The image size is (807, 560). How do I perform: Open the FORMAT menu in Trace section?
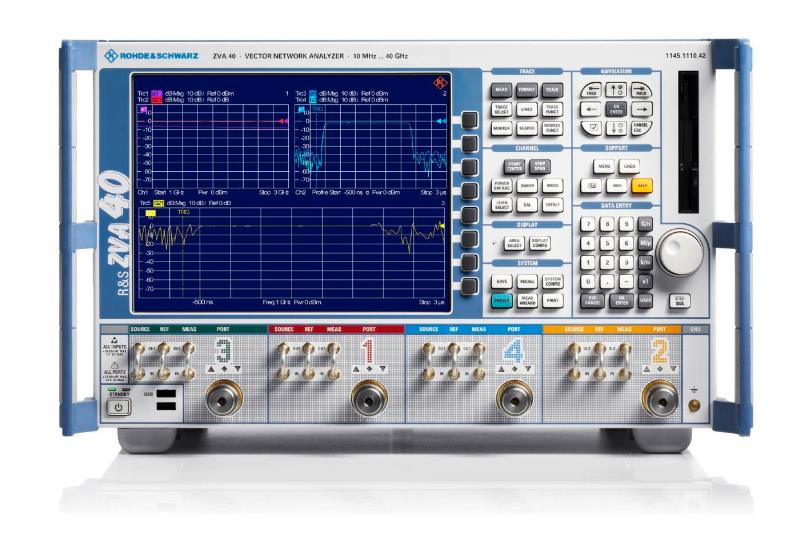click(527, 90)
